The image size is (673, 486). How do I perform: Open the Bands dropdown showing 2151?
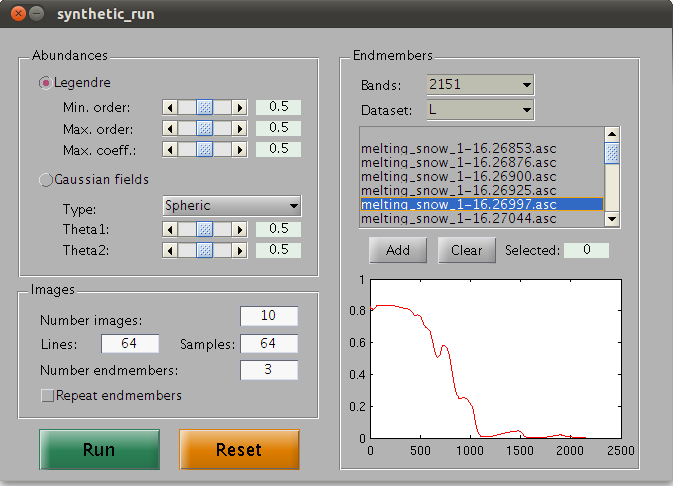(480, 85)
